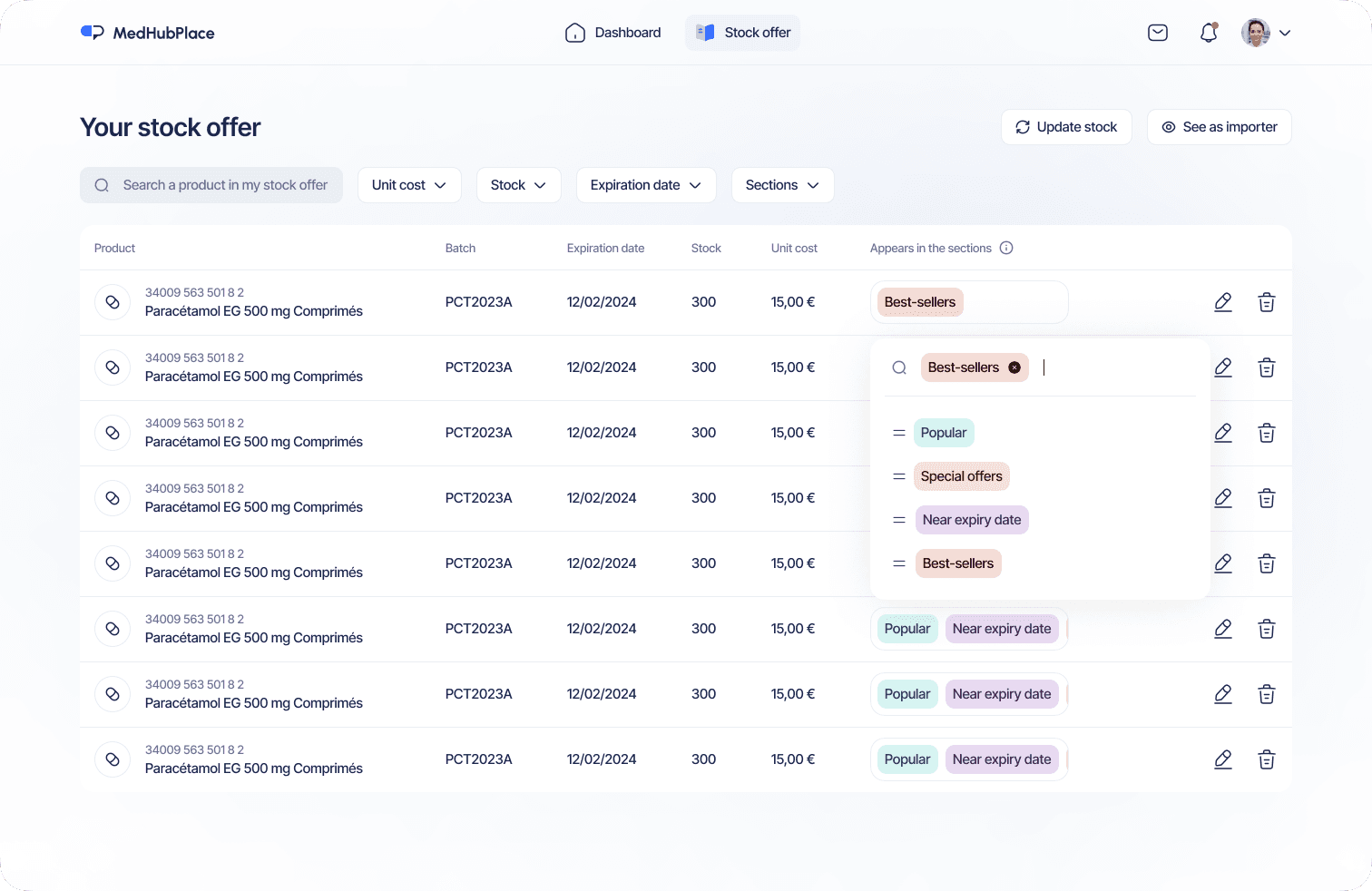Select the Best-sellers option in the sections list
The width and height of the screenshot is (1372, 891).
[958, 563]
